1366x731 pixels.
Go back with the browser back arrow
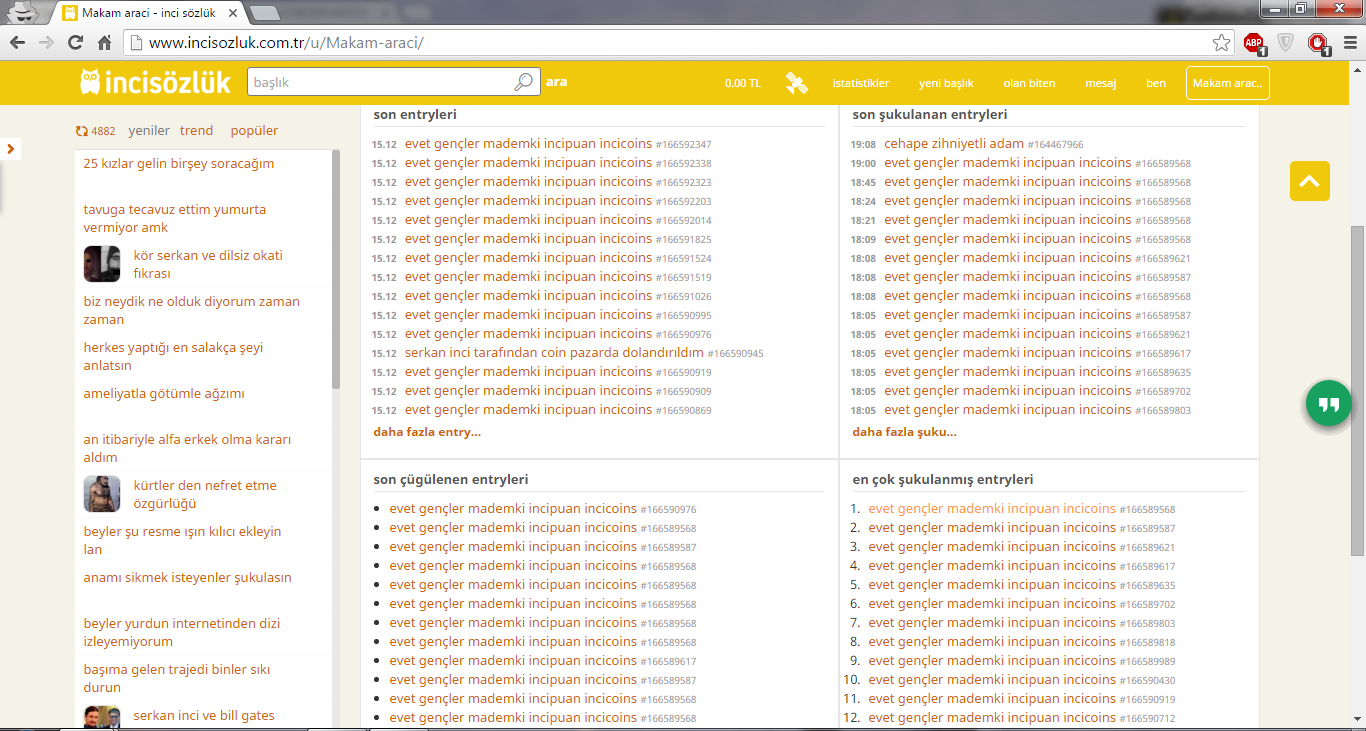16,43
